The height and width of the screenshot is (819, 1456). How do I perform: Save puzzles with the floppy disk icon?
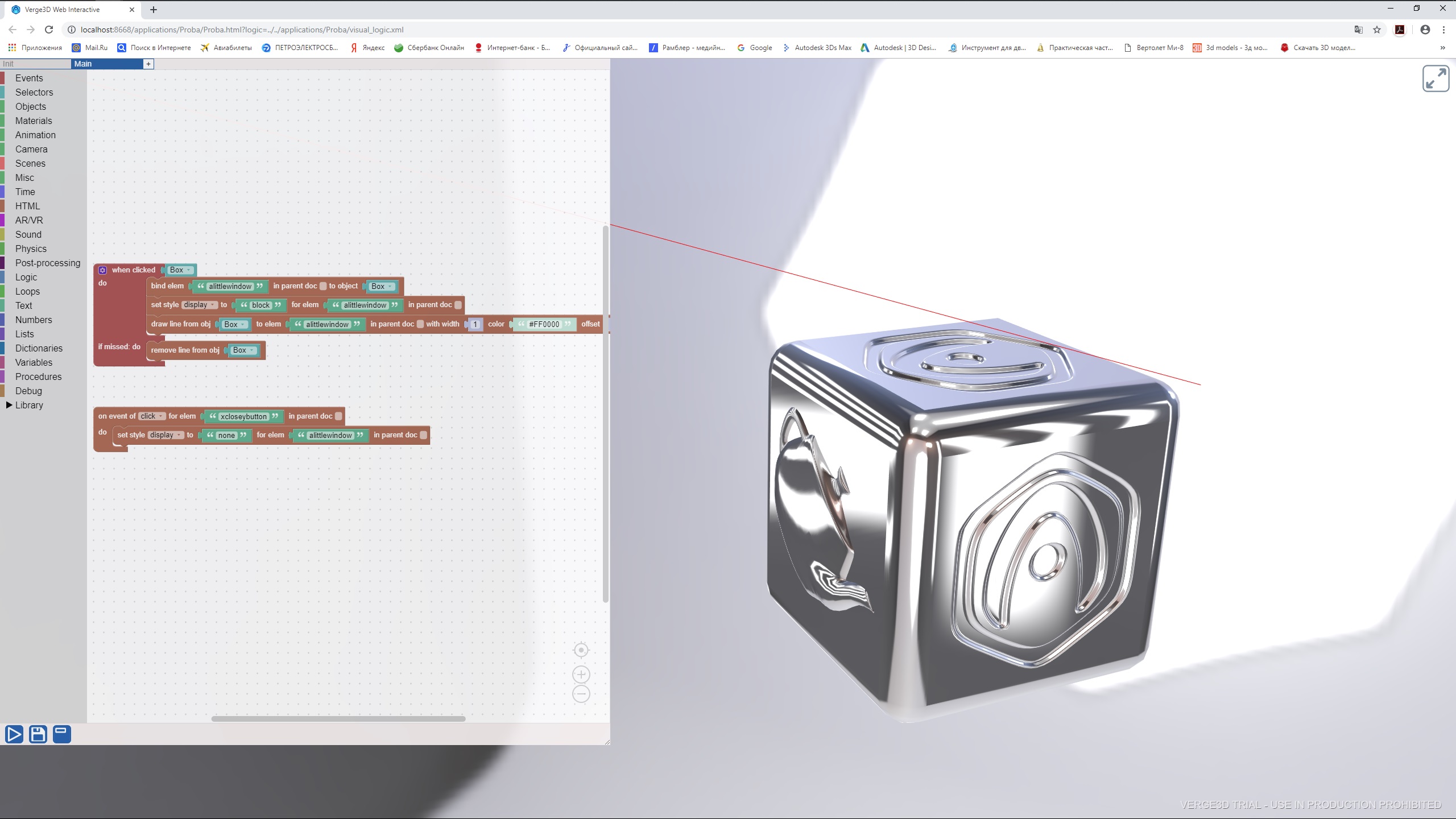(38, 734)
